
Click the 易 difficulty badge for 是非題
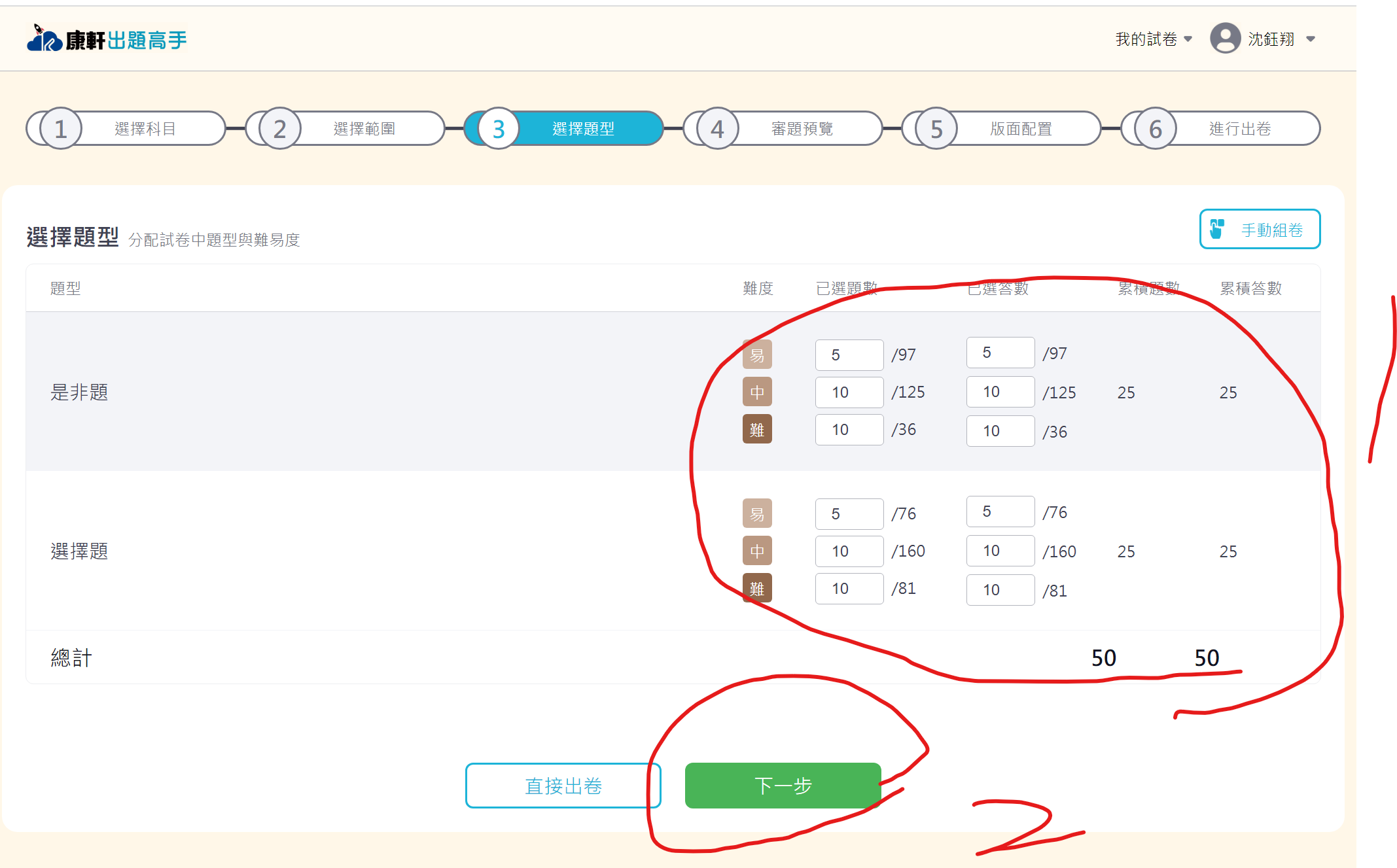[x=757, y=355]
